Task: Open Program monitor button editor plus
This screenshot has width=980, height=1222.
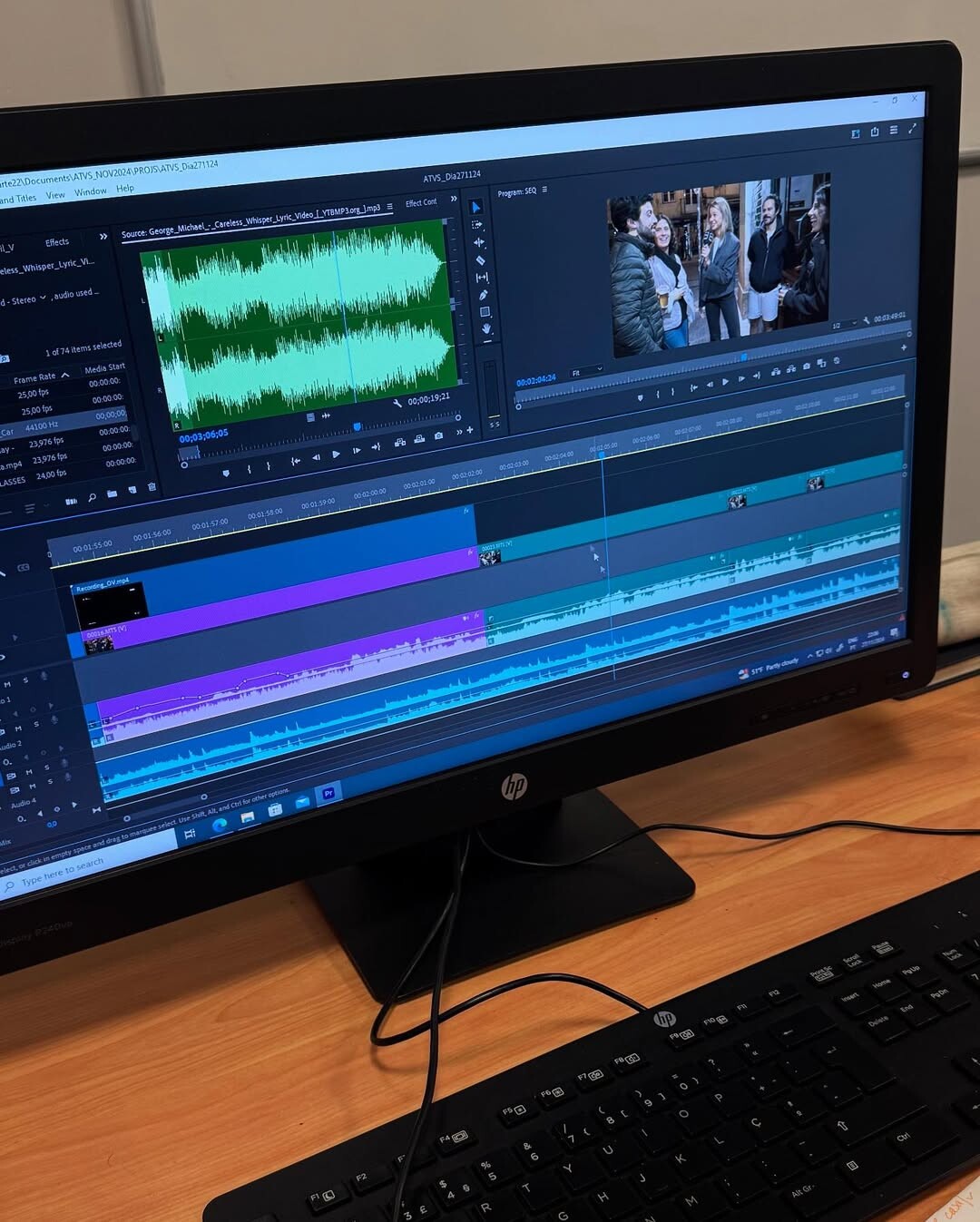Action: click(x=904, y=347)
